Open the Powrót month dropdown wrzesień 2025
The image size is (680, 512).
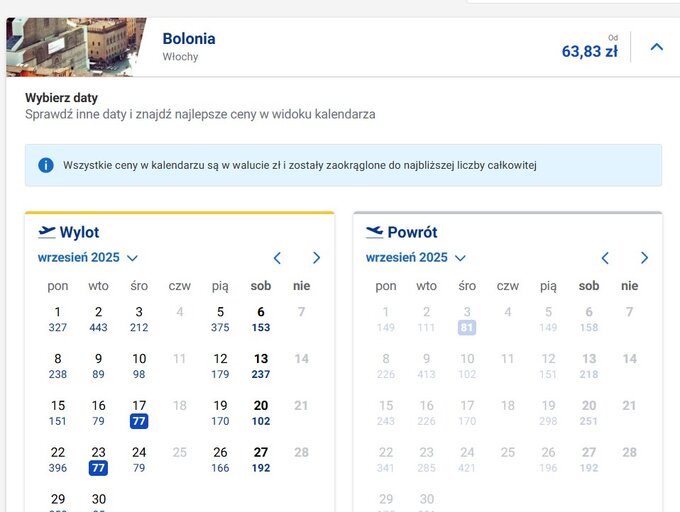pos(416,258)
